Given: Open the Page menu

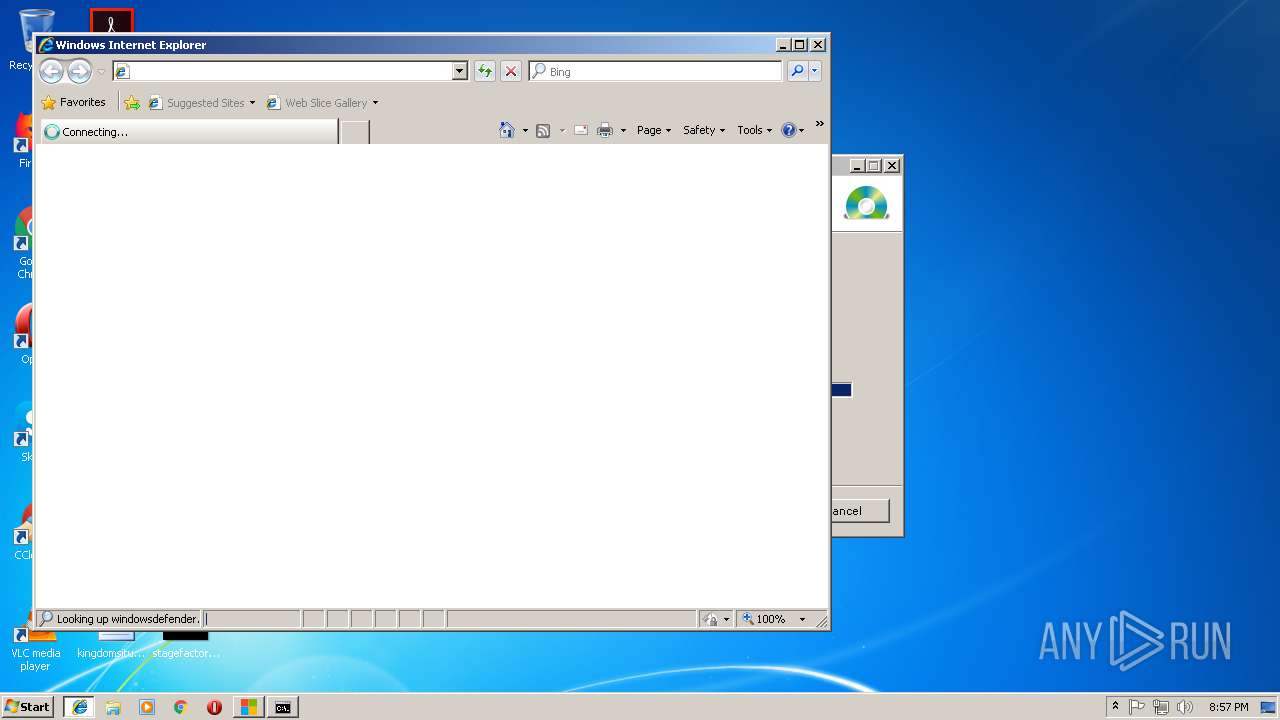Looking at the screenshot, I should pos(654,130).
